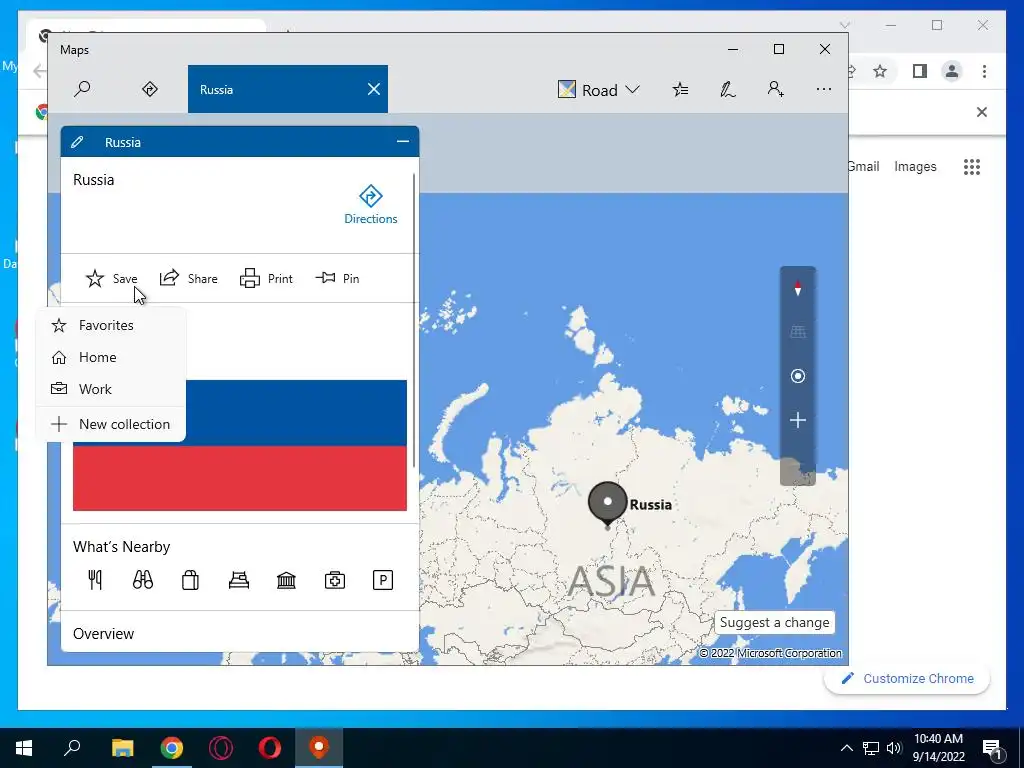Image resolution: width=1024 pixels, height=768 pixels.
Task: Get Directions to Russia
Action: [x=370, y=205]
